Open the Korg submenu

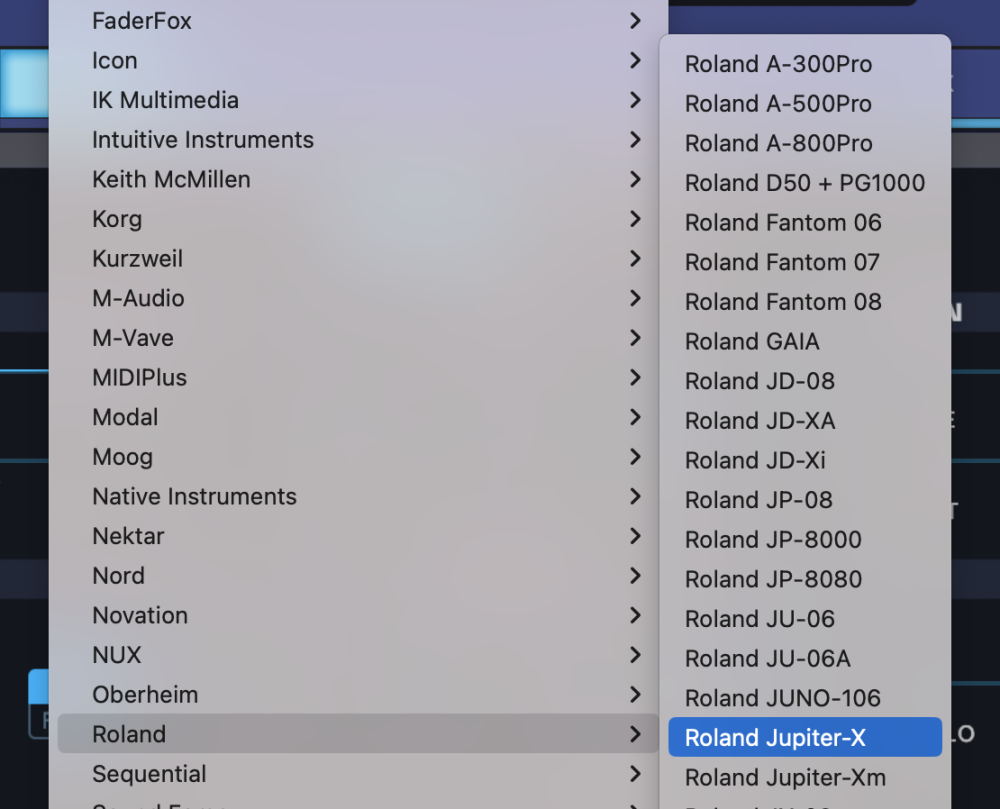[x=358, y=219]
